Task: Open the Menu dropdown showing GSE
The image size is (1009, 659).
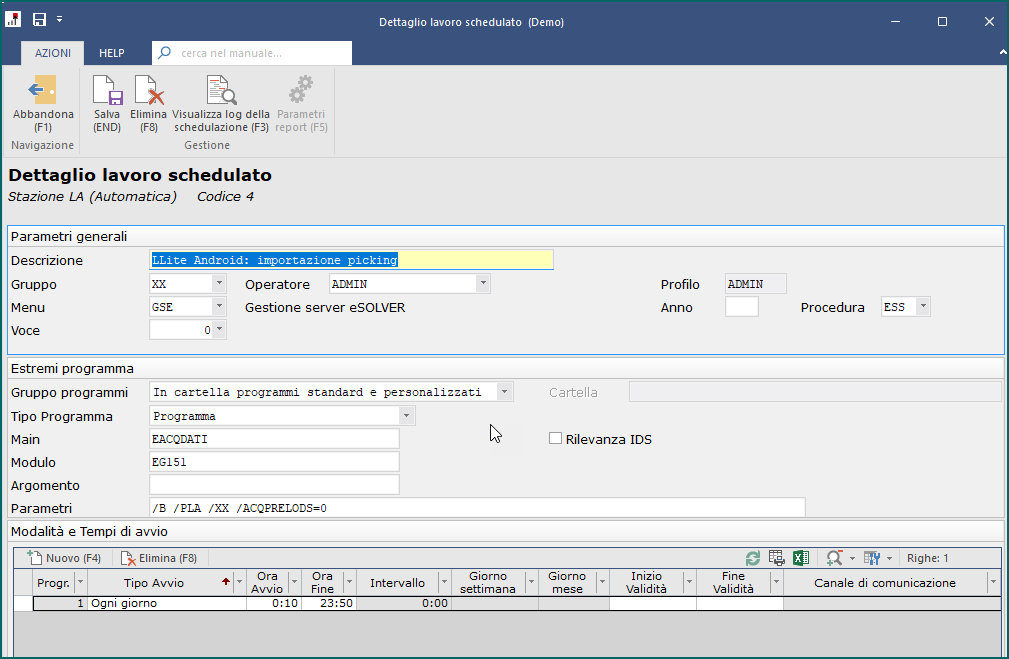Action: [219, 307]
